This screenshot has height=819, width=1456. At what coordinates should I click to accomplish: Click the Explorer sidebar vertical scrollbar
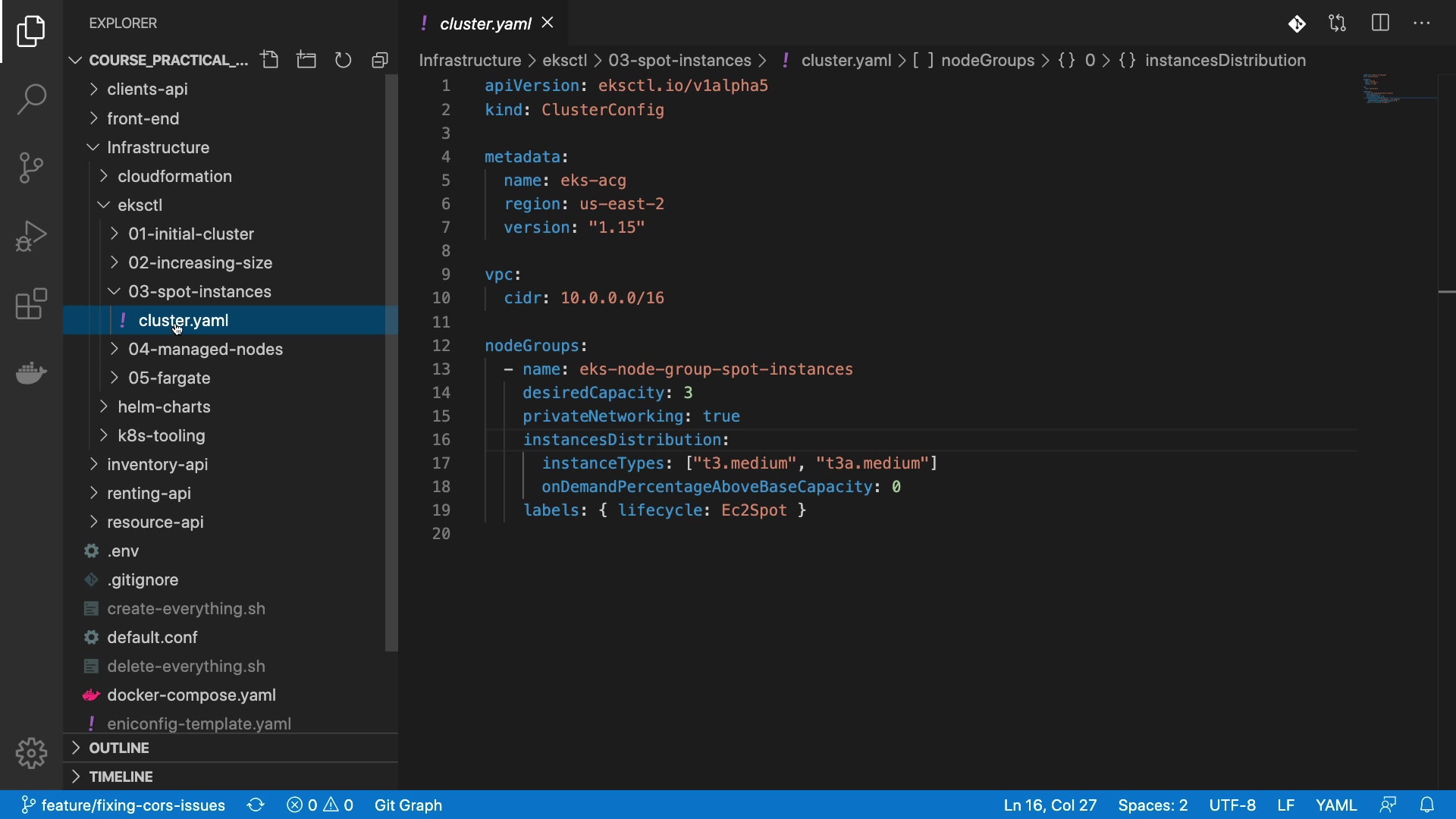pos(391,364)
